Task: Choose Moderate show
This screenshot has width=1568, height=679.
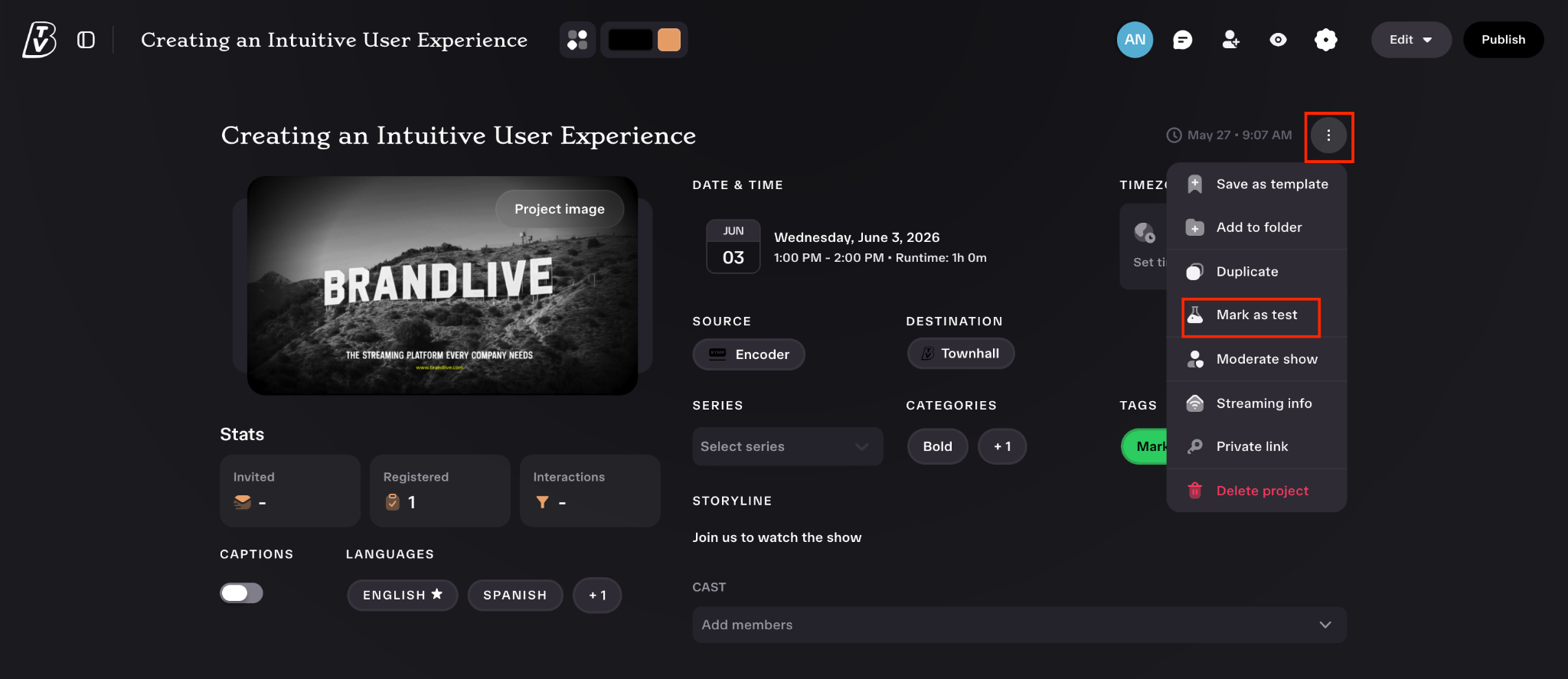Action: pos(1256,359)
